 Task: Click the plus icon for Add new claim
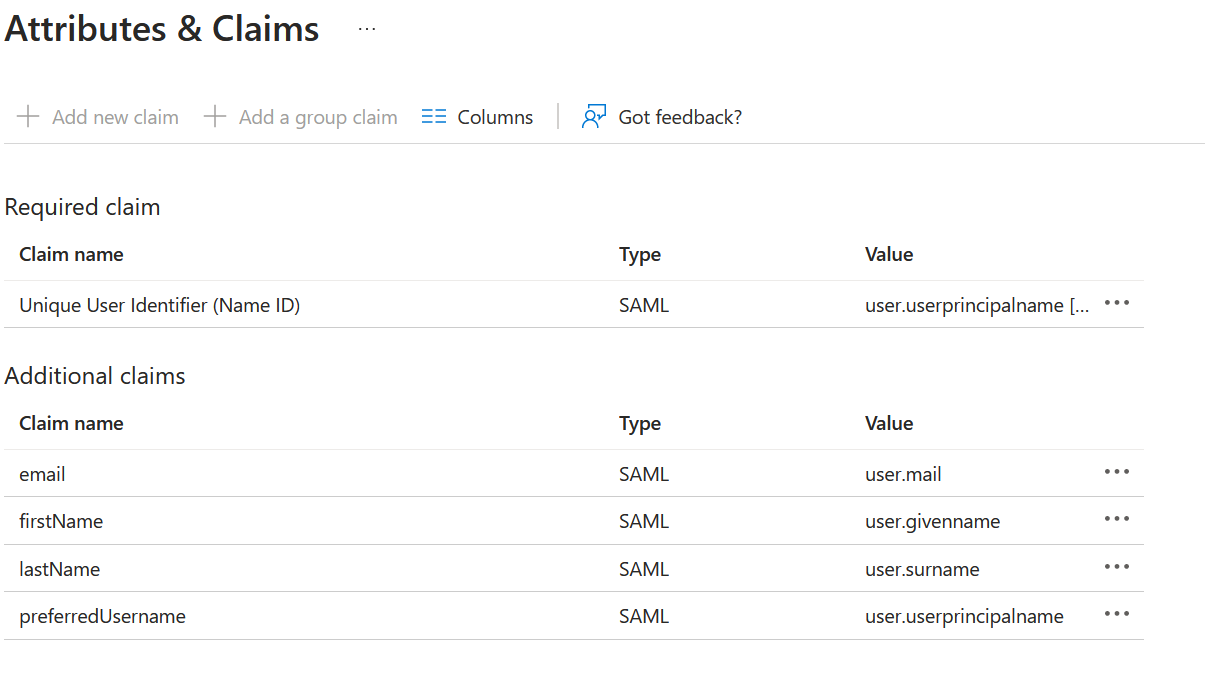coord(29,117)
